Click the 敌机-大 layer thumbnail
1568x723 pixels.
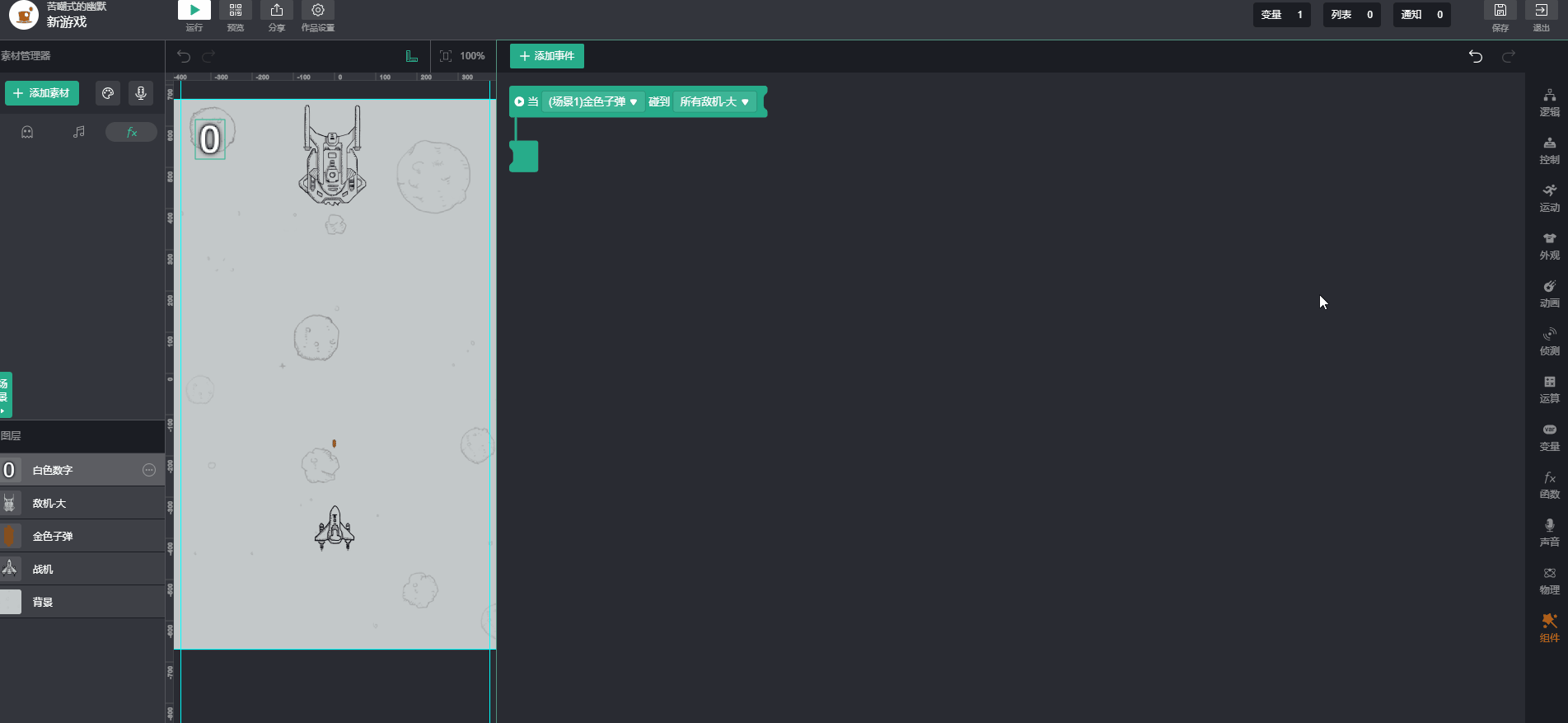pyautogui.click(x=10, y=503)
